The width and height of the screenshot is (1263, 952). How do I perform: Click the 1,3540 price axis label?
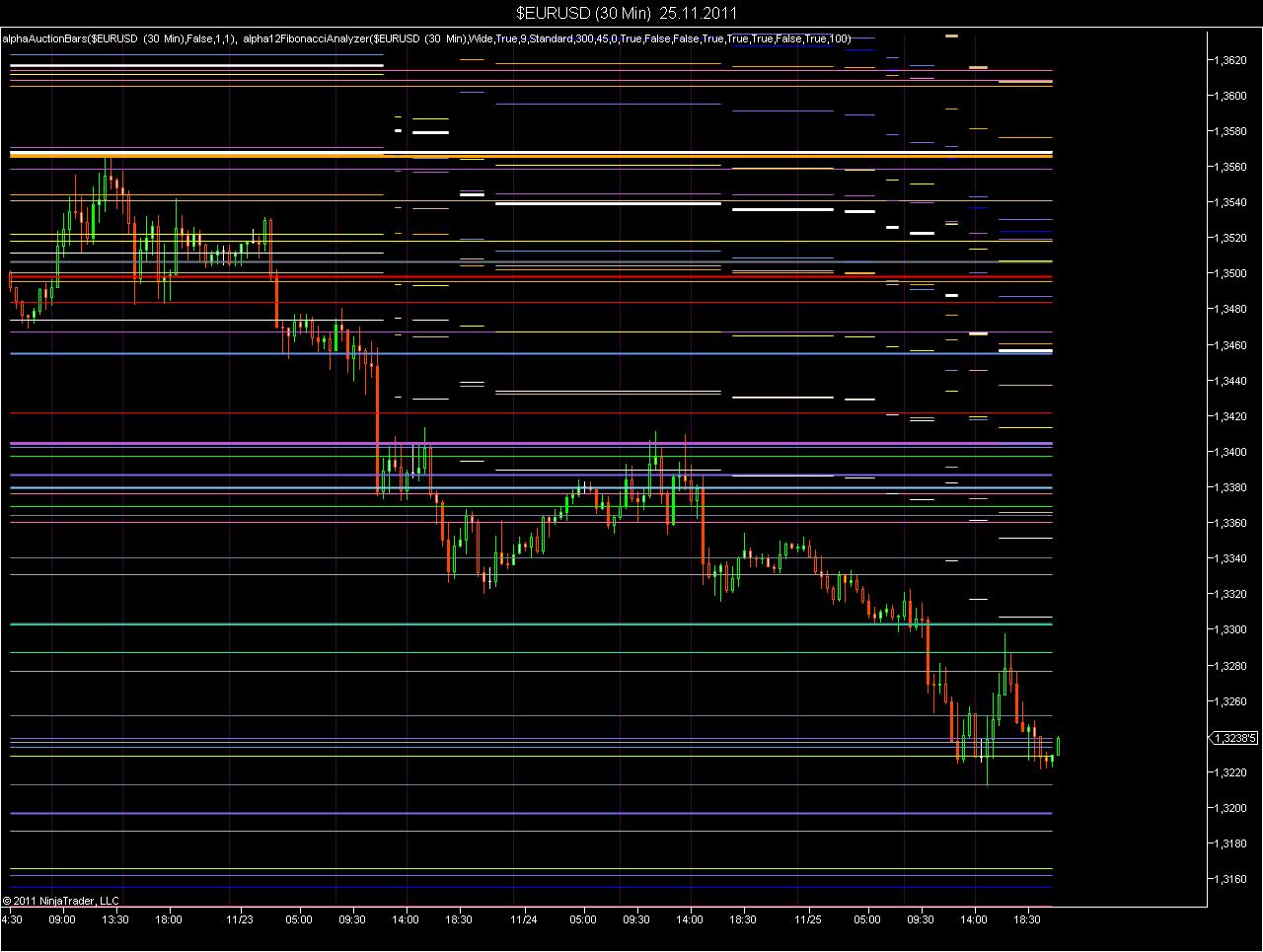coord(1230,202)
